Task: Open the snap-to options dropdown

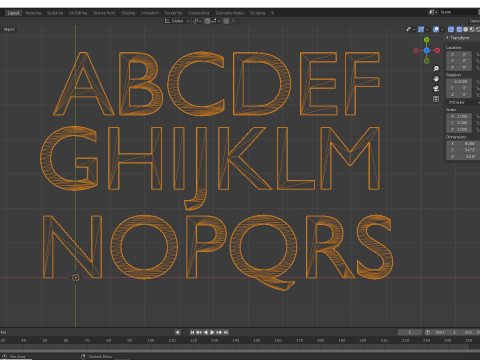Action: coord(216,21)
